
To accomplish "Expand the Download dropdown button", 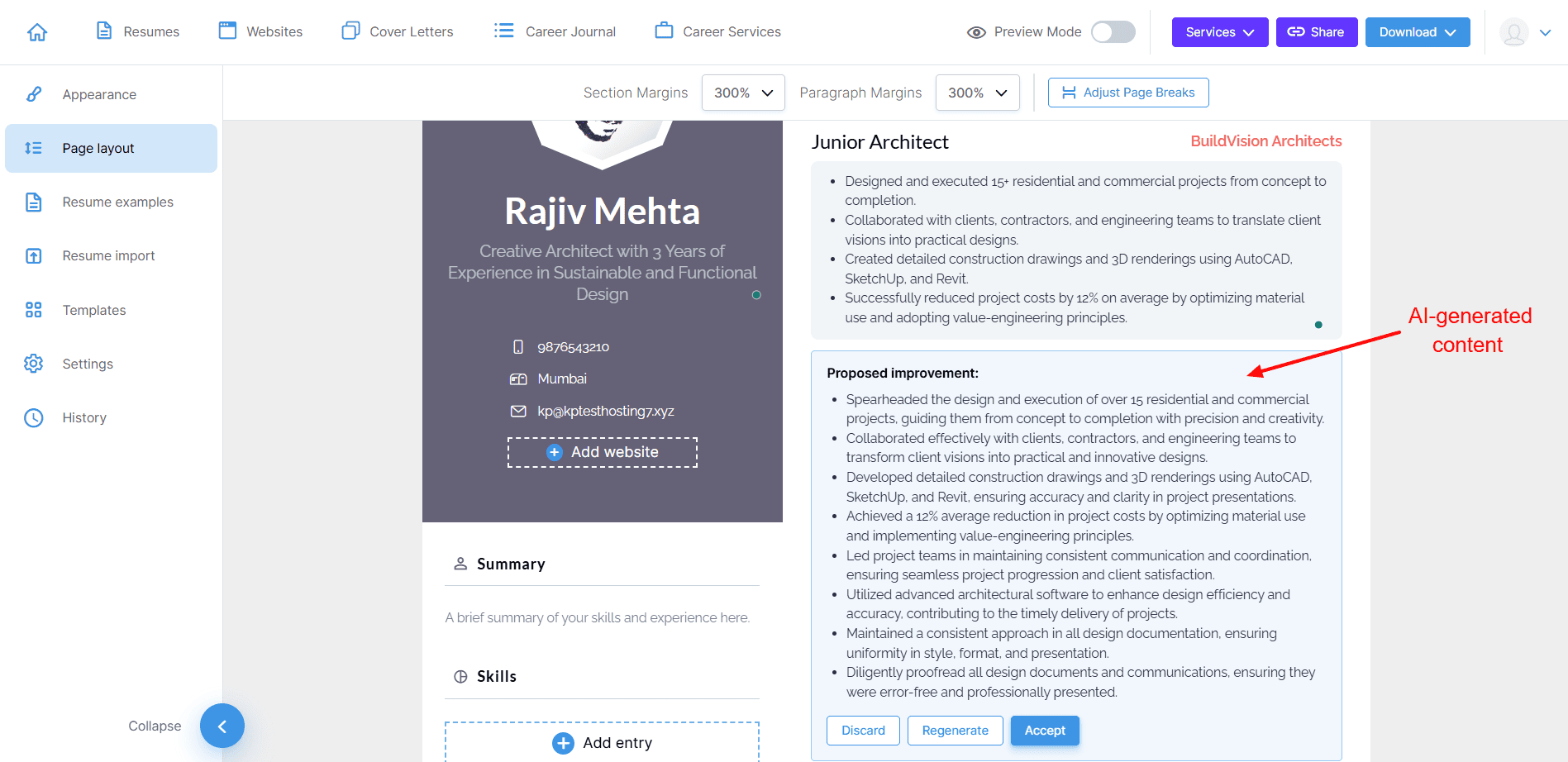I will 1417,32.
